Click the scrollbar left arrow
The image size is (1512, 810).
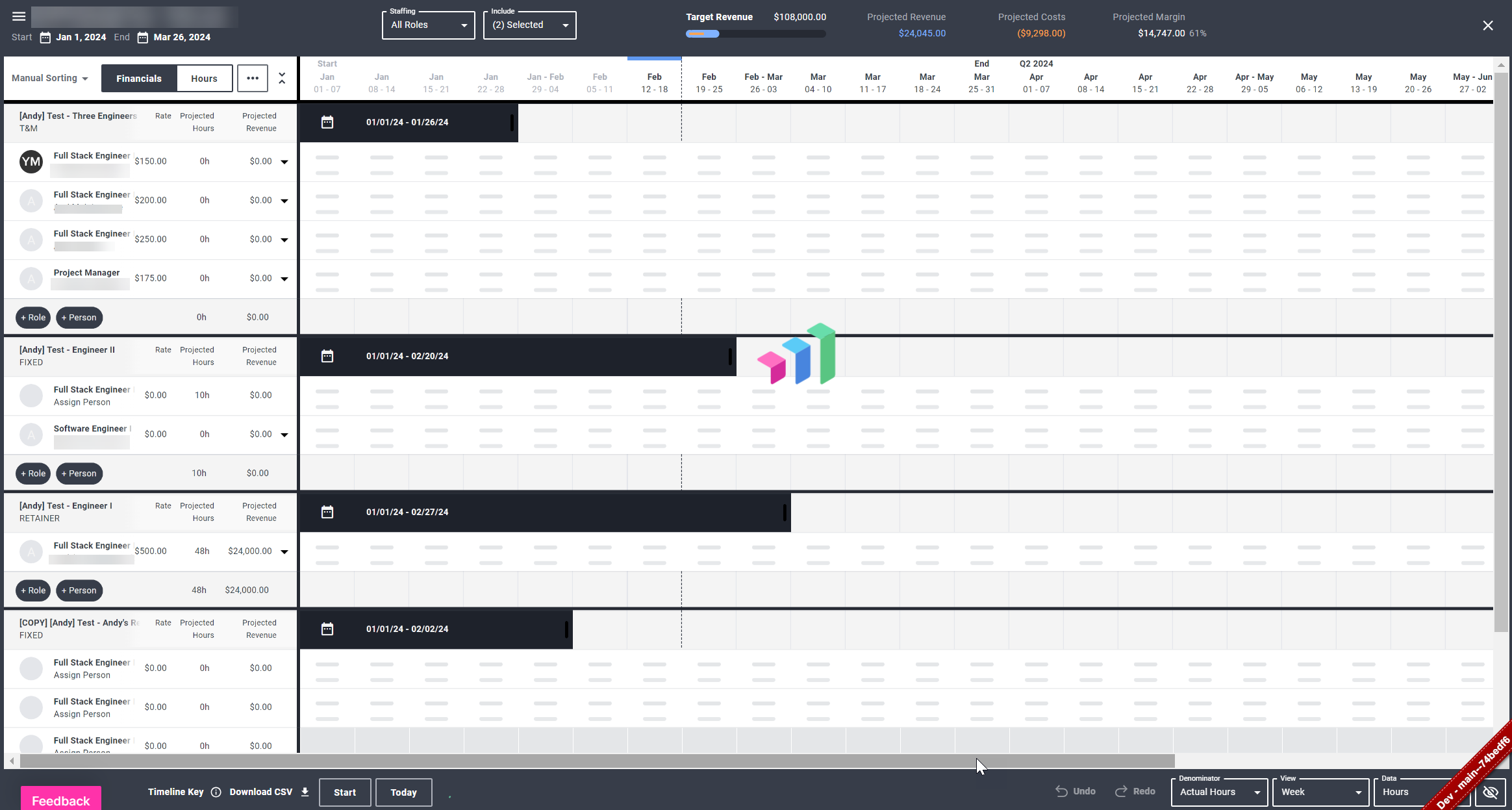click(12, 761)
